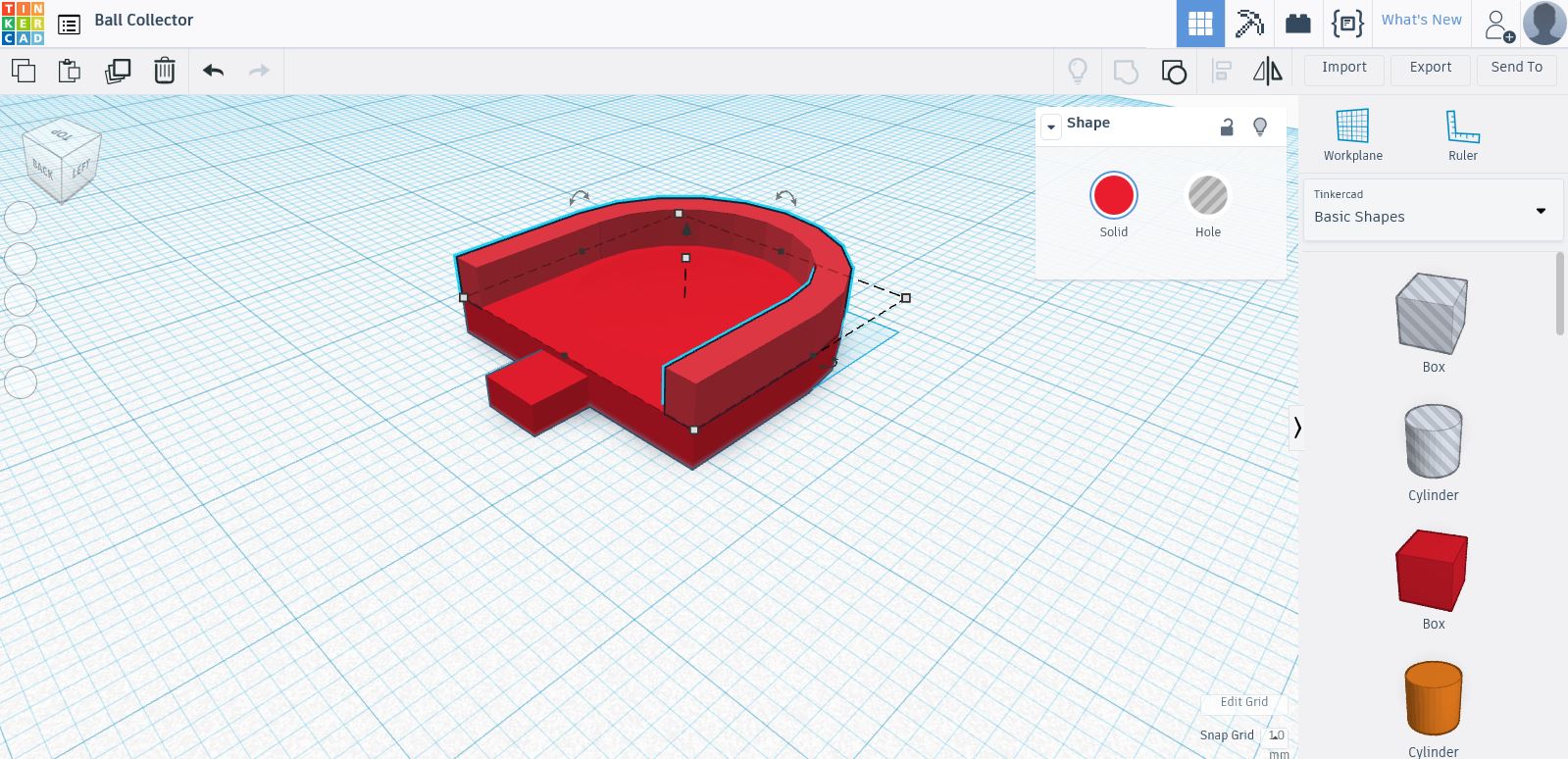
Task: Click the Ball Collector design name
Action: pos(144,21)
